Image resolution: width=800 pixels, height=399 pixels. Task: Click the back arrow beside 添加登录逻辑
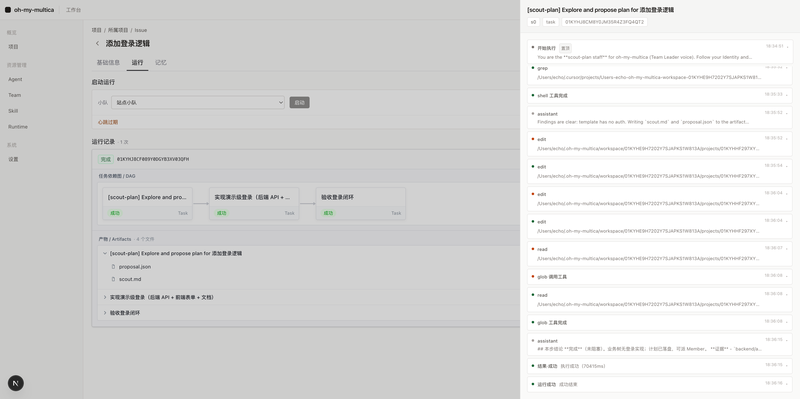(97, 43)
